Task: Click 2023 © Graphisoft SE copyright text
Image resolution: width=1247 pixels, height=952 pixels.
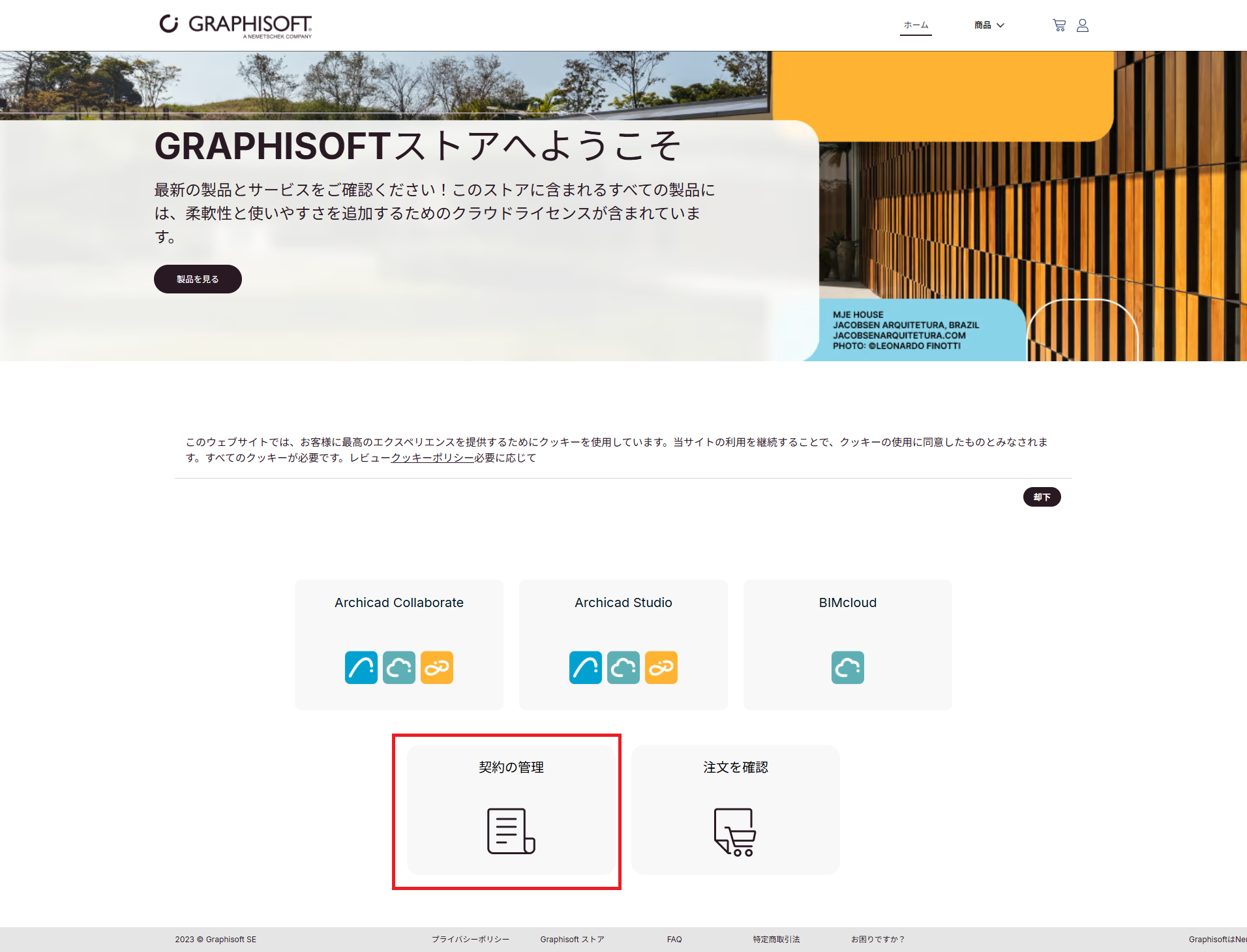Action: (216, 940)
